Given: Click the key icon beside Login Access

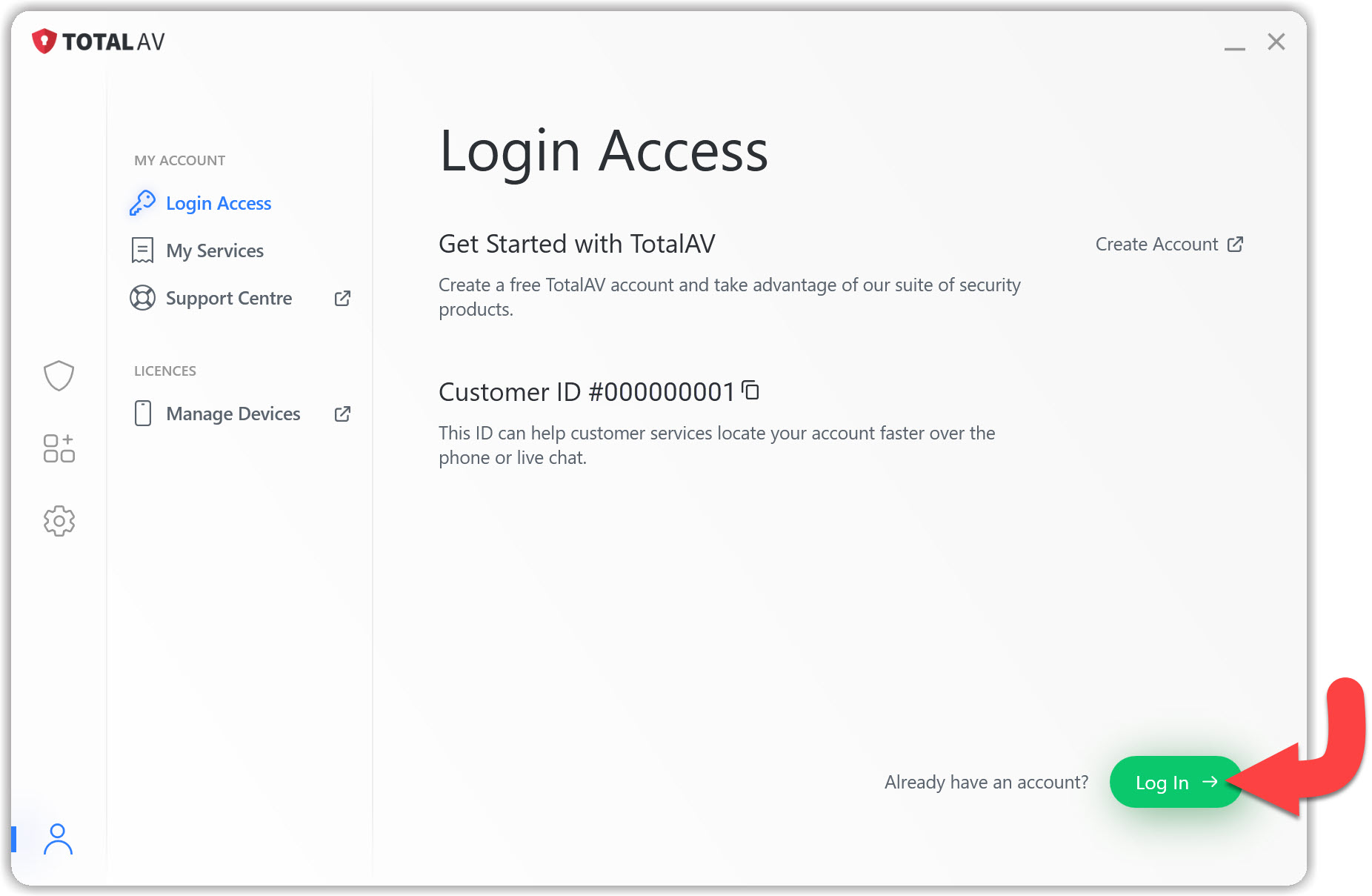Looking at the screenshot, I should tap(142, 203).
